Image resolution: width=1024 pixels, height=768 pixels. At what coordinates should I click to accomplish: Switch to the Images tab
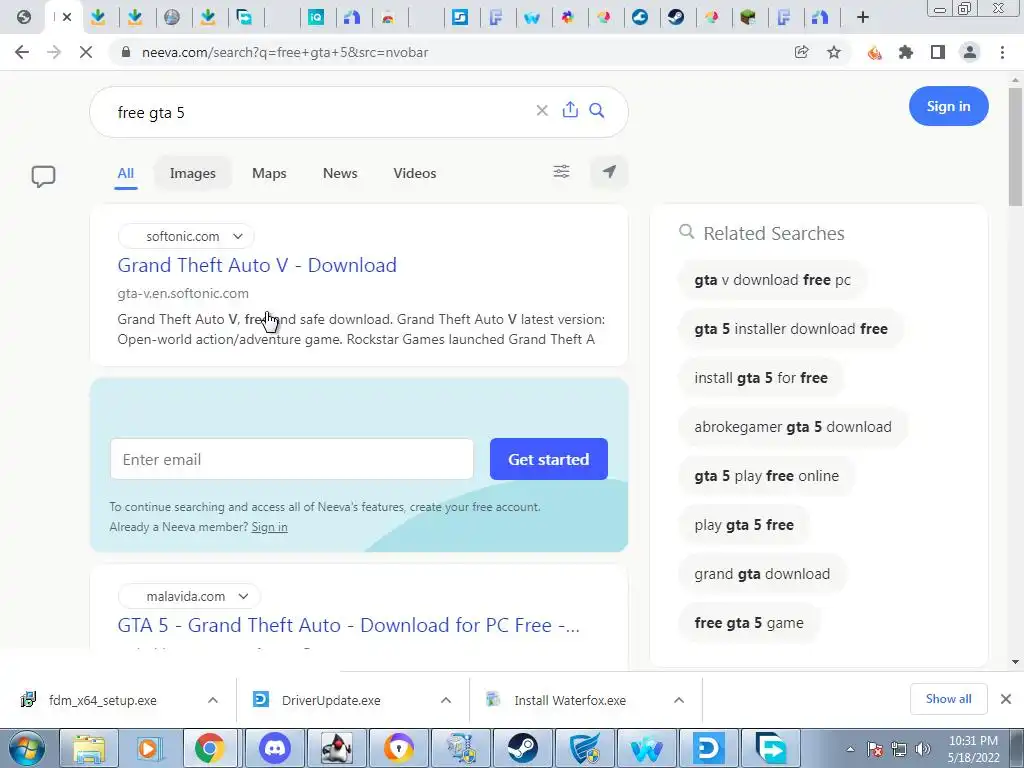click(193, 173)
